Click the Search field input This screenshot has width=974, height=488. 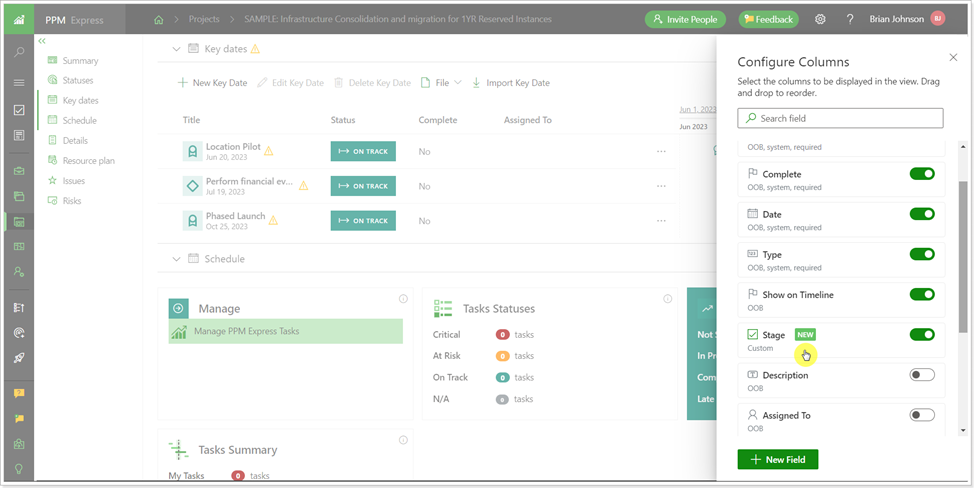coord(840,118)
